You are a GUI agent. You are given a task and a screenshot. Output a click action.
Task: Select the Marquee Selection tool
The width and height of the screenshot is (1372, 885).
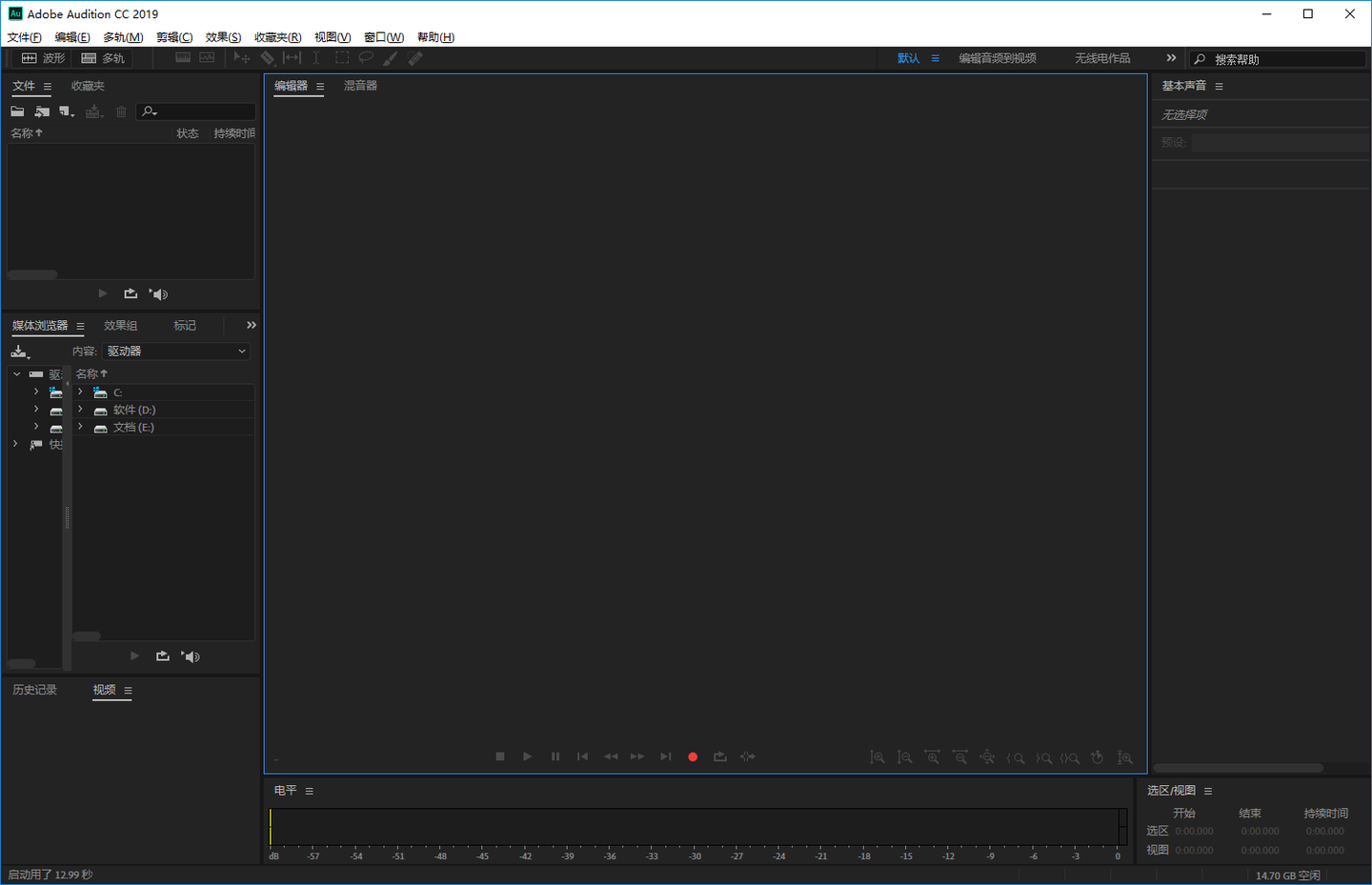click(342, 58)
